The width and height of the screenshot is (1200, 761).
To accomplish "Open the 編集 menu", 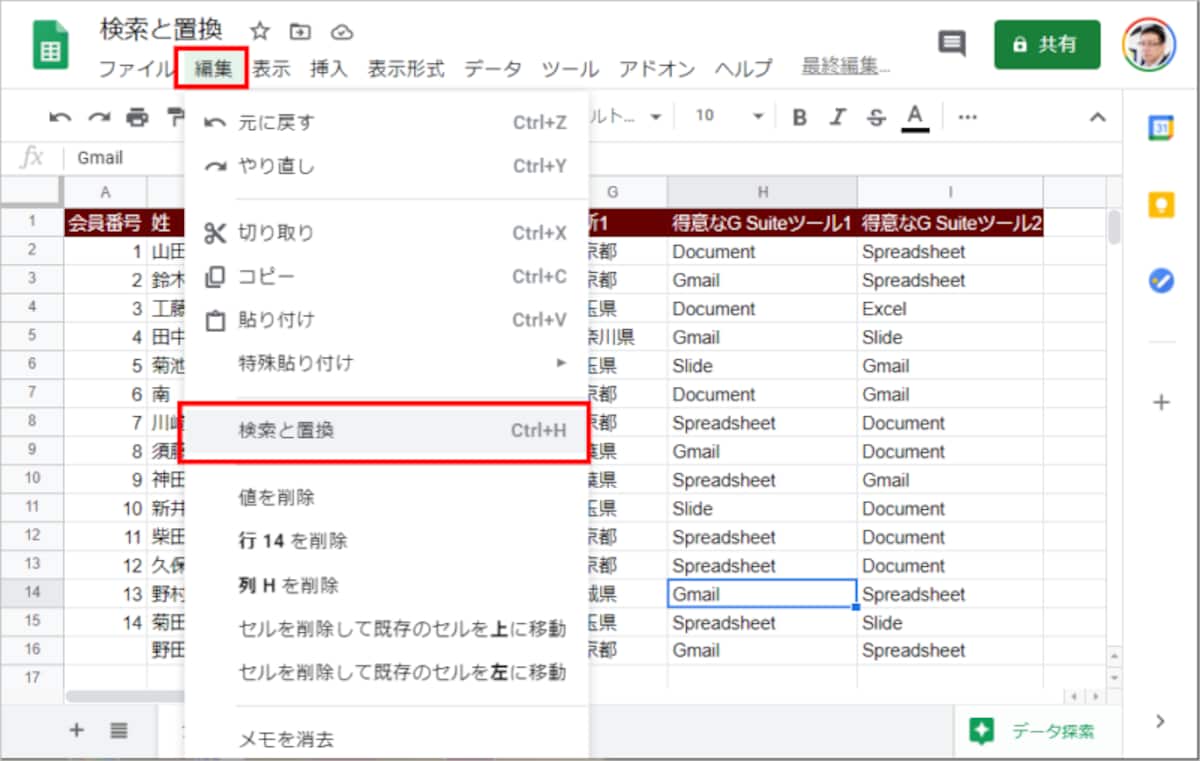I will 213,69.
